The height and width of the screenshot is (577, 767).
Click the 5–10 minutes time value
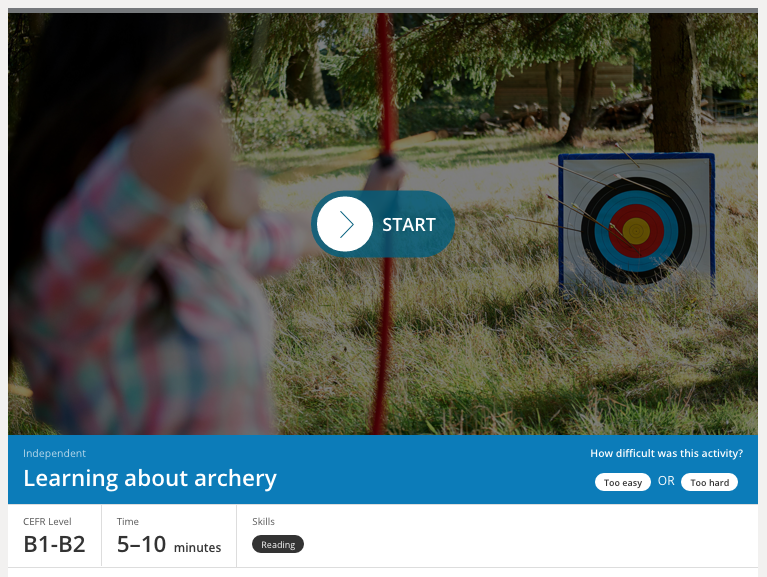[x=169, y=545]
